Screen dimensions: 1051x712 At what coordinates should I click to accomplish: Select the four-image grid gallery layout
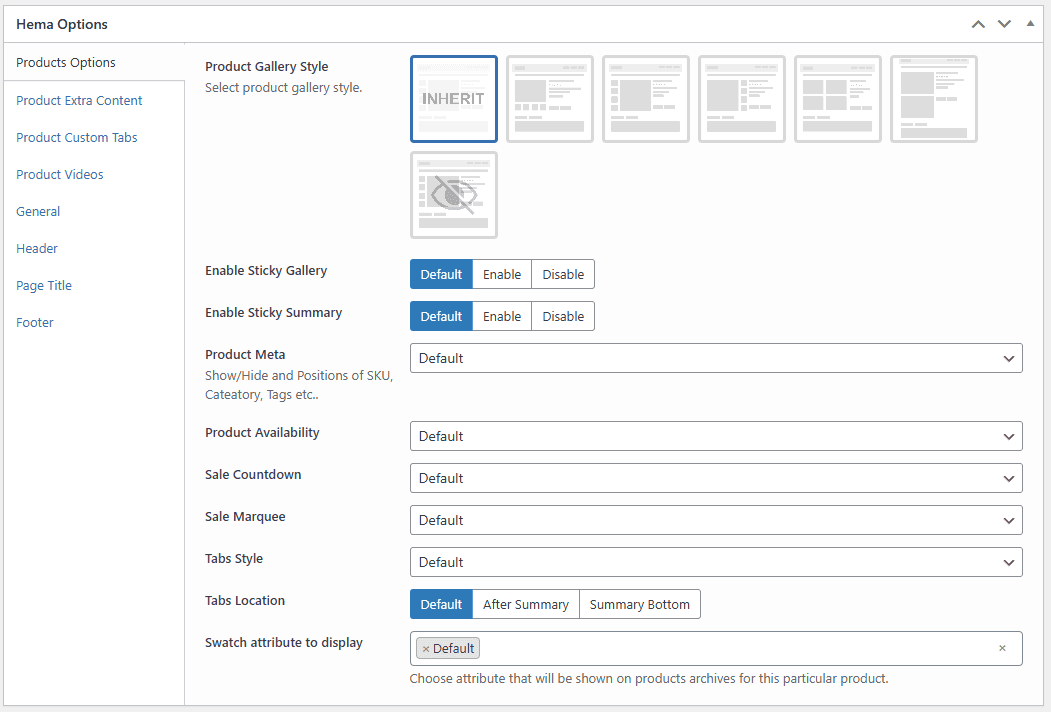pos(837,99)
